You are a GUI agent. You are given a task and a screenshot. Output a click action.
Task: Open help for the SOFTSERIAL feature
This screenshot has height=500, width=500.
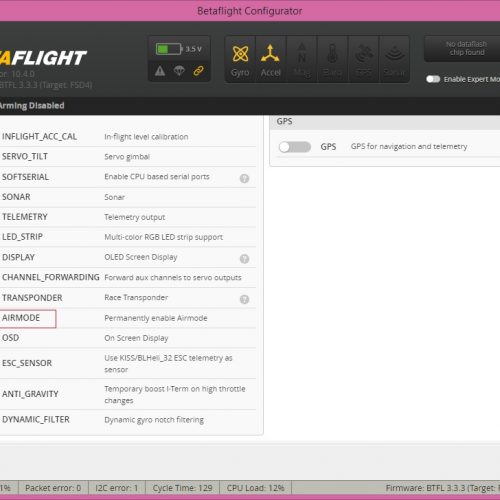coord(244,179)
